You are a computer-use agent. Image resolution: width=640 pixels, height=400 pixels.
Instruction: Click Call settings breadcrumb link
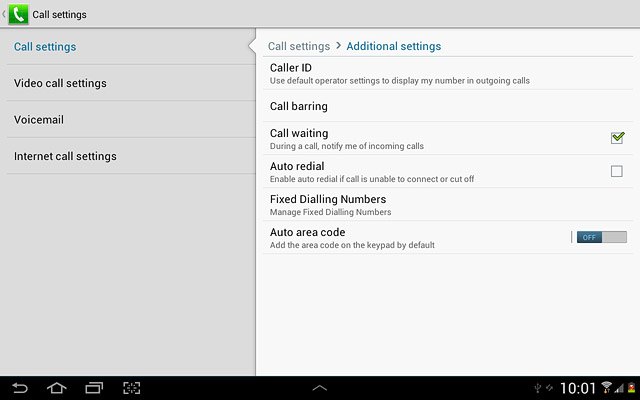pyautogui.click(x=299, y=47)
